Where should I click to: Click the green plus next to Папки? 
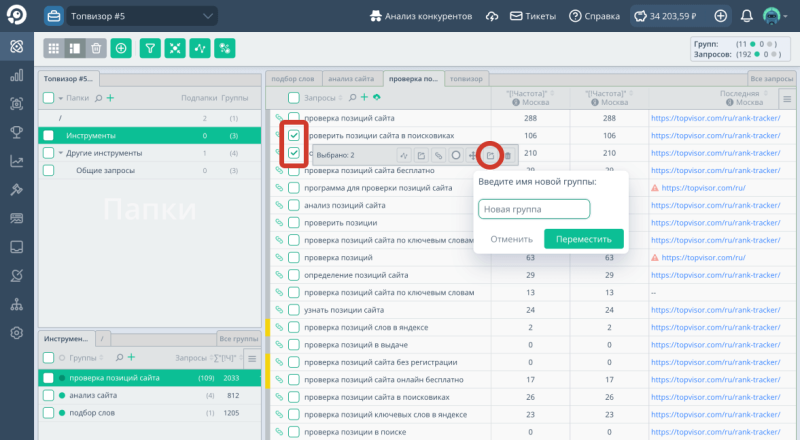tap(110, 98)
